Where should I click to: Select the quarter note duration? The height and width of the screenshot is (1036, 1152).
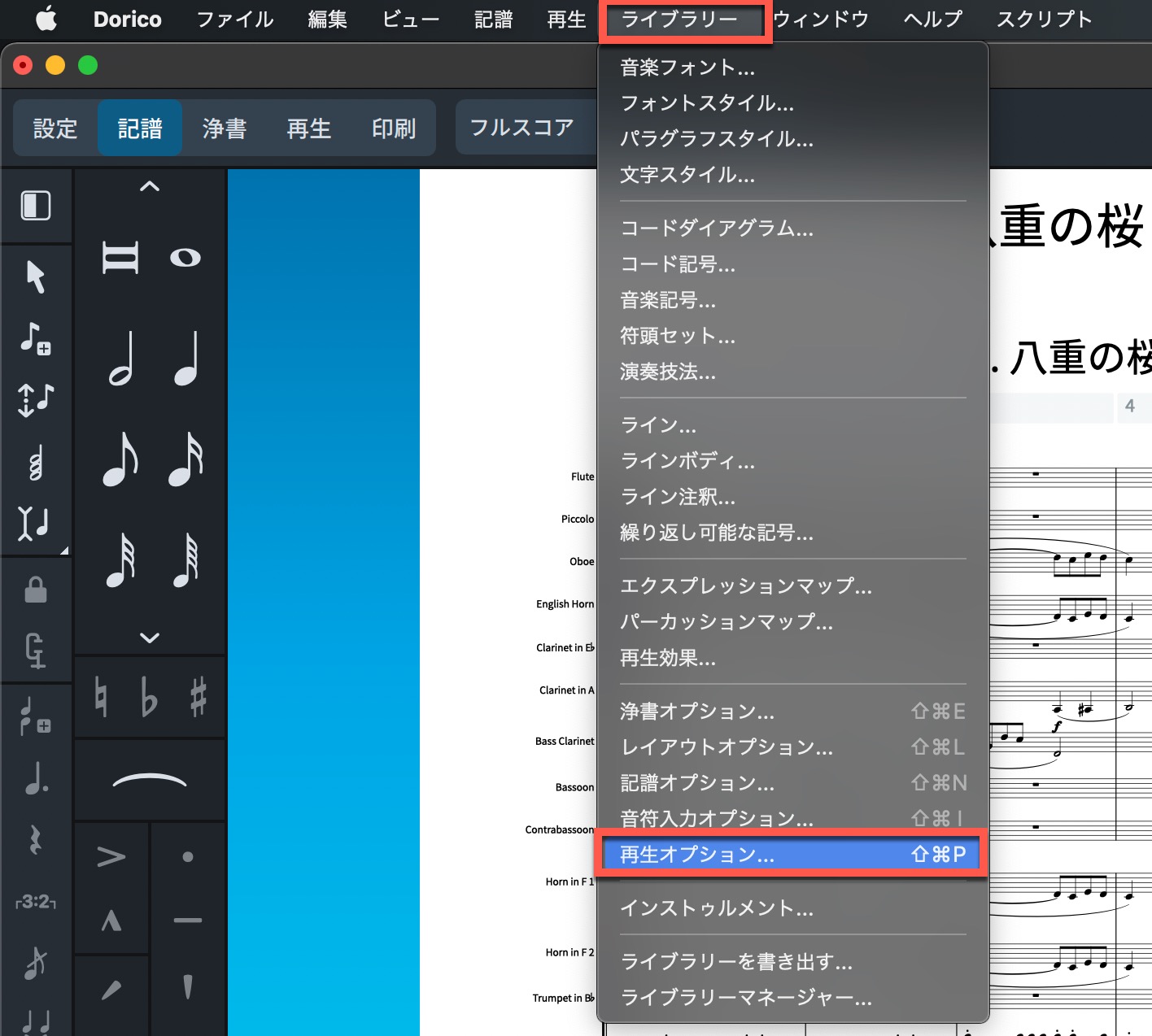coord(185,358)
